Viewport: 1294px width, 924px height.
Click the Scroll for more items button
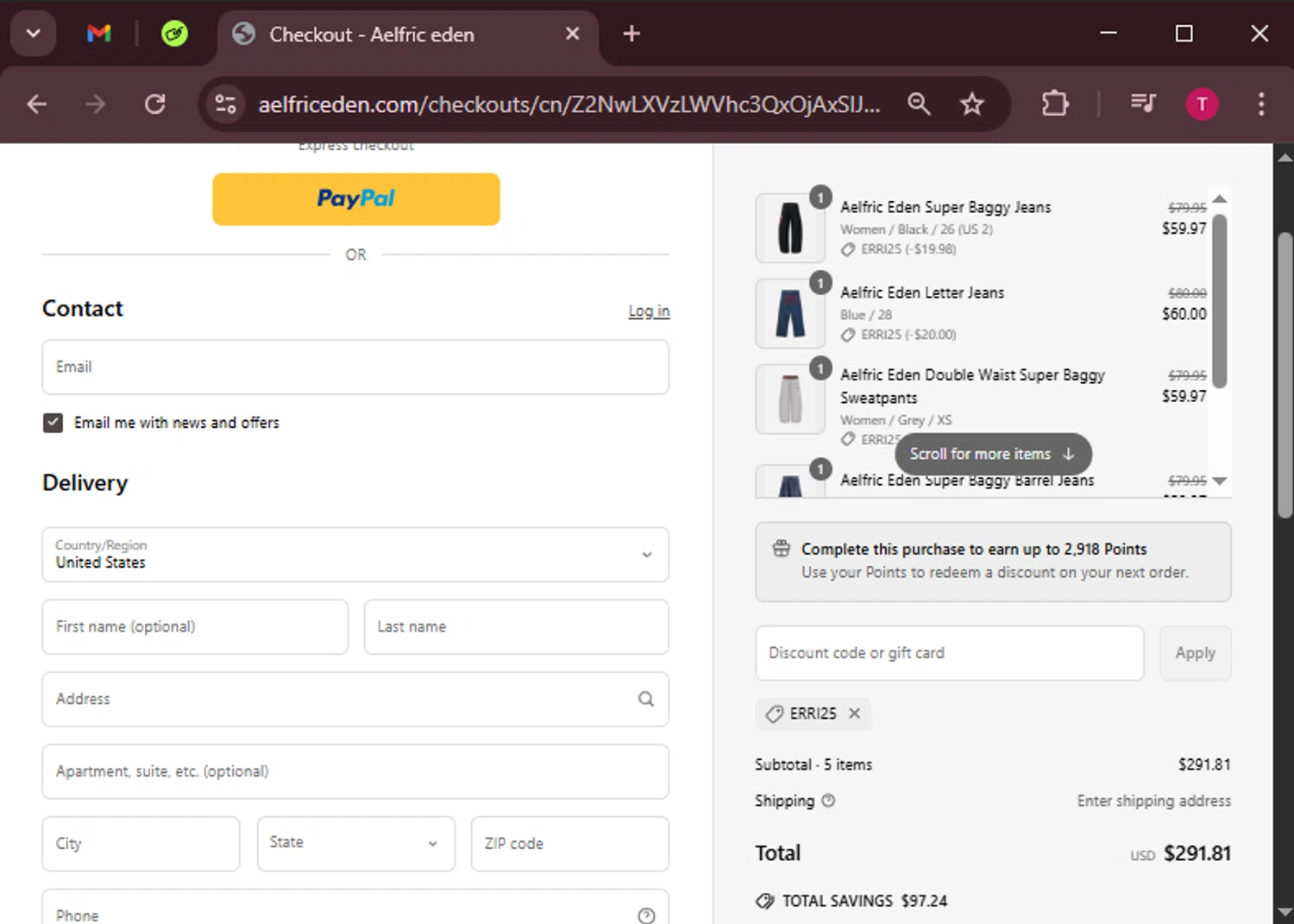coord(994,454)
